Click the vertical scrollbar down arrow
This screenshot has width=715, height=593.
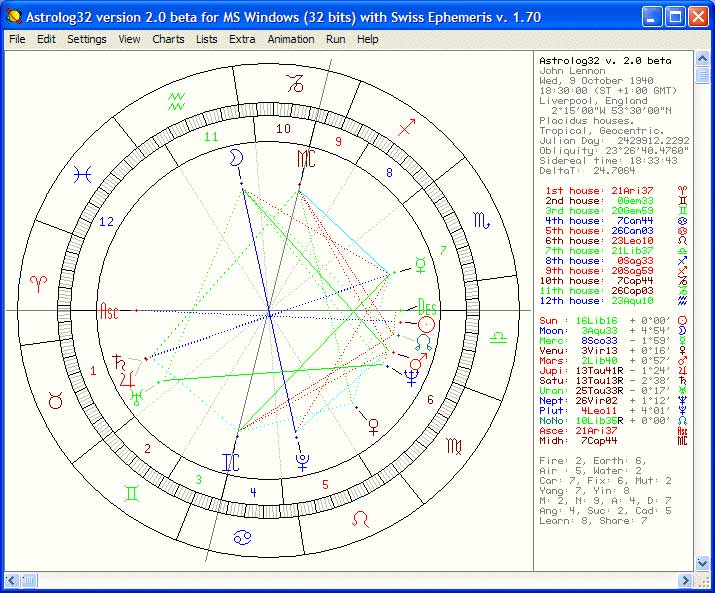702,563
